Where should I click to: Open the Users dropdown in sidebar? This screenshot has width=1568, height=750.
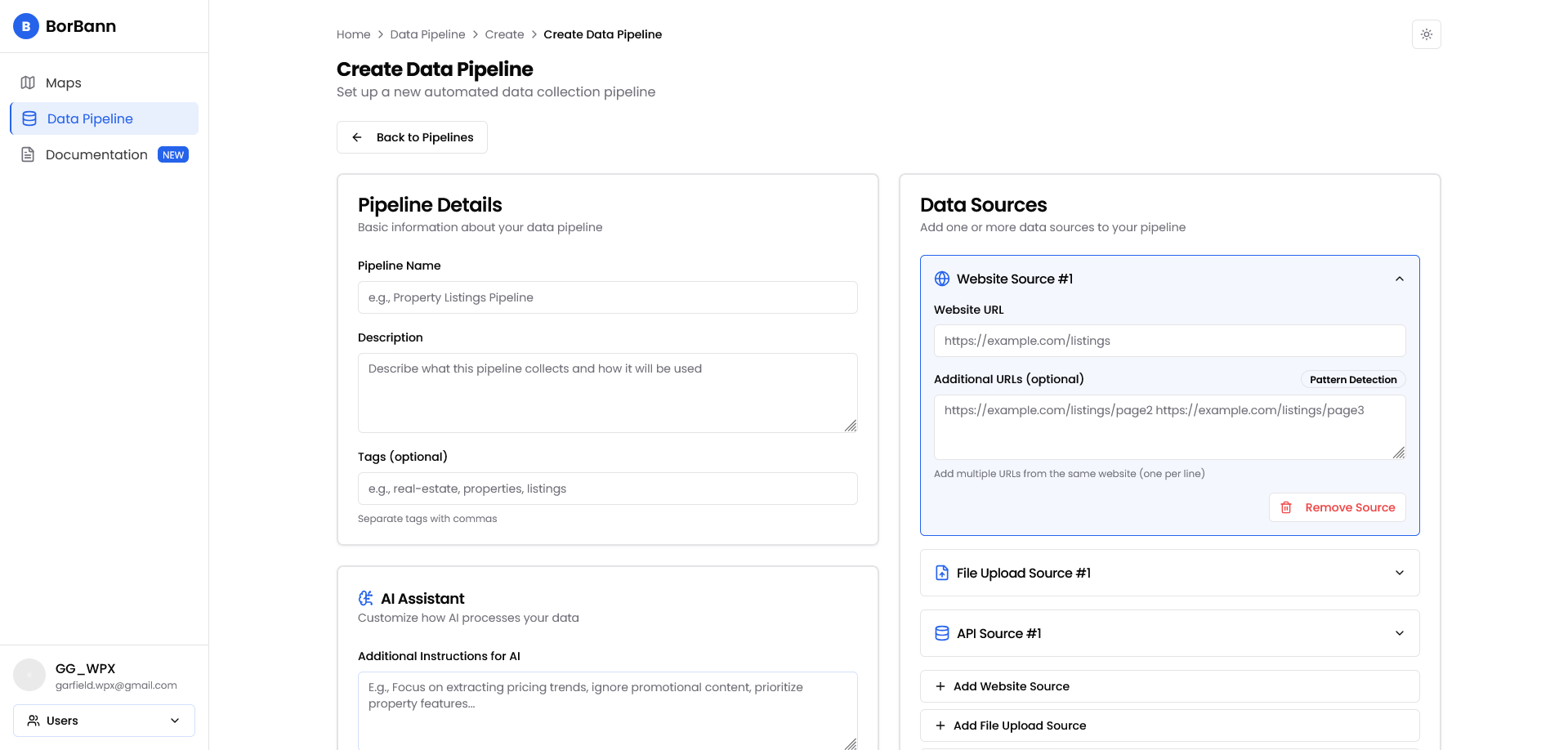pos(104,721)
